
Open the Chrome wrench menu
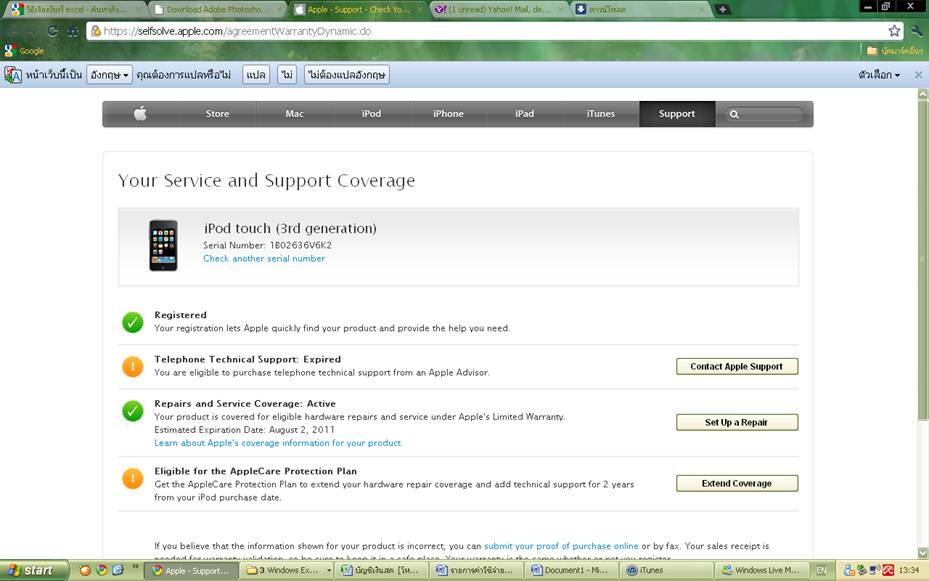pyautogui.click(x=917, y=31)
